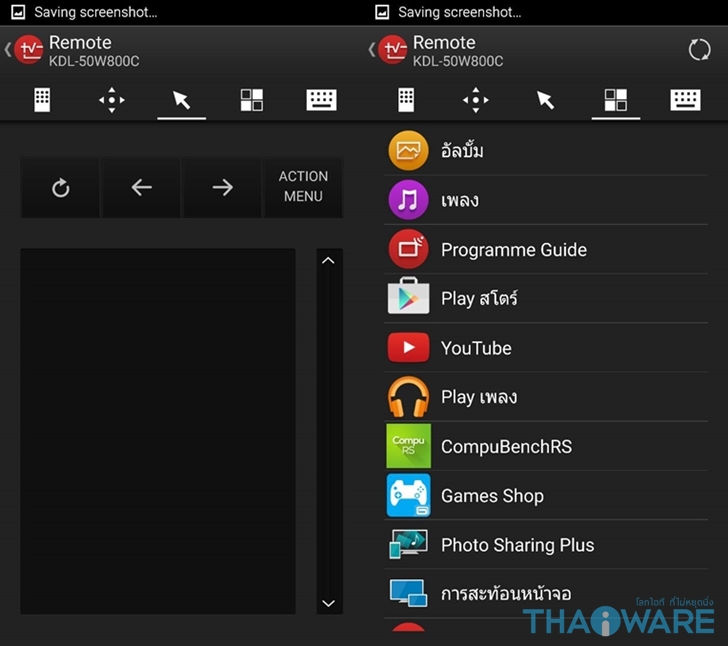Open the Photo Sharing Plus icon

(x=409, y=544)
